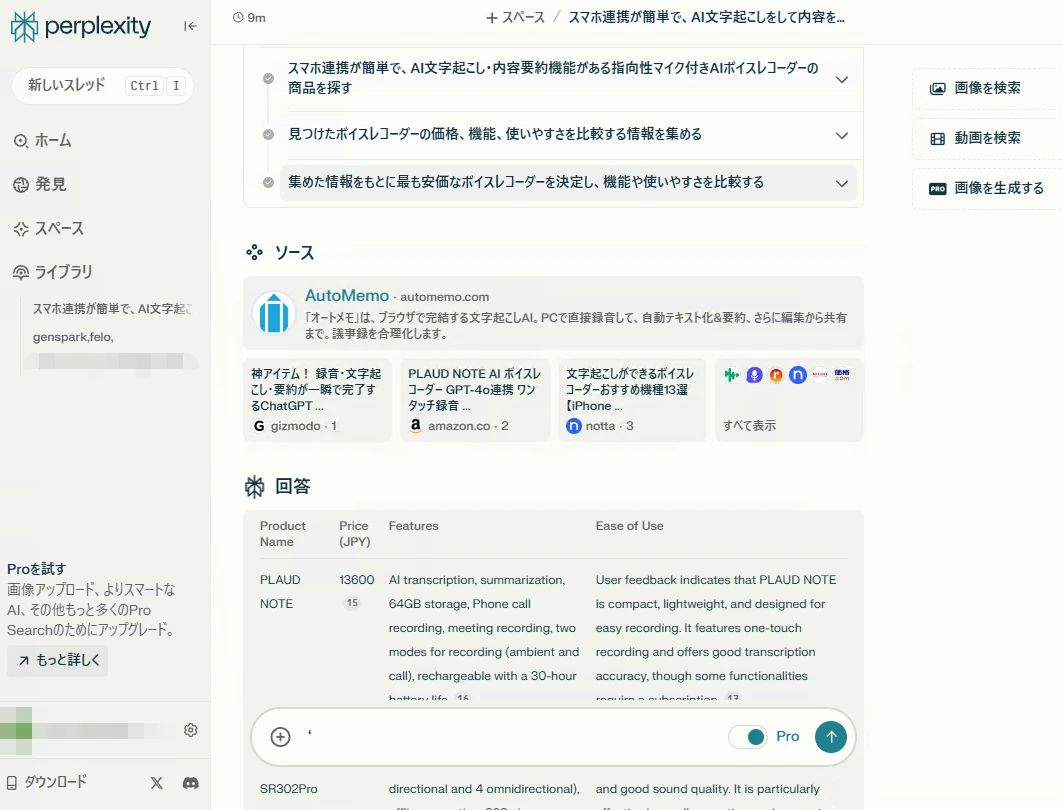Collapse the sidebar with the arrow icon
The width and height of the screenshot is (1063, 810).
[190, 26]
